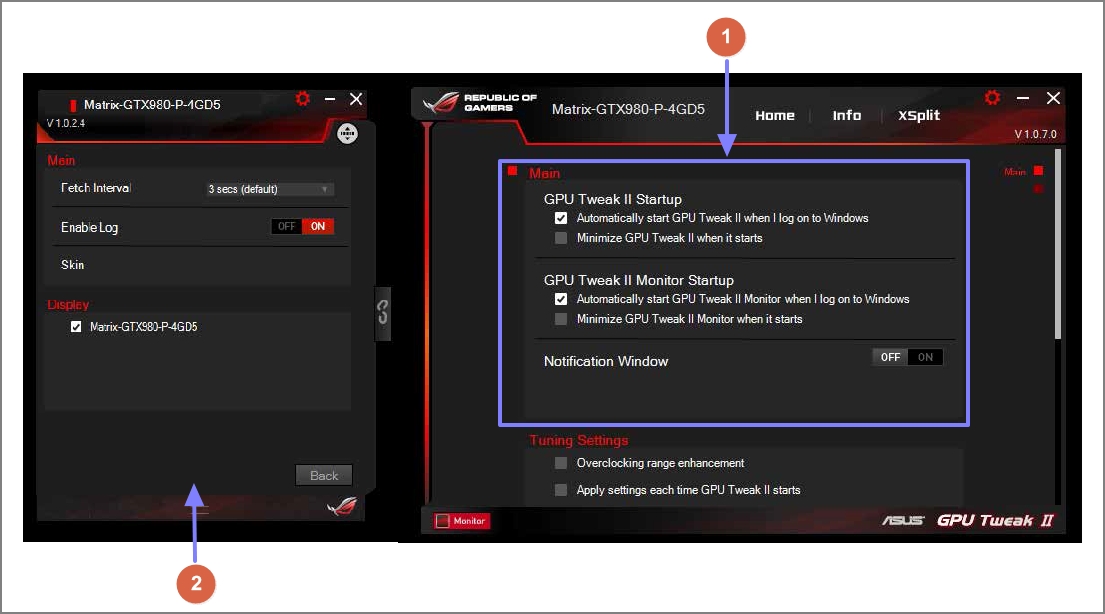Screen dimensions: 1105x614
Task: Click GPU Tweak II settings scrollbar
Action: (x=1058, y=244)
